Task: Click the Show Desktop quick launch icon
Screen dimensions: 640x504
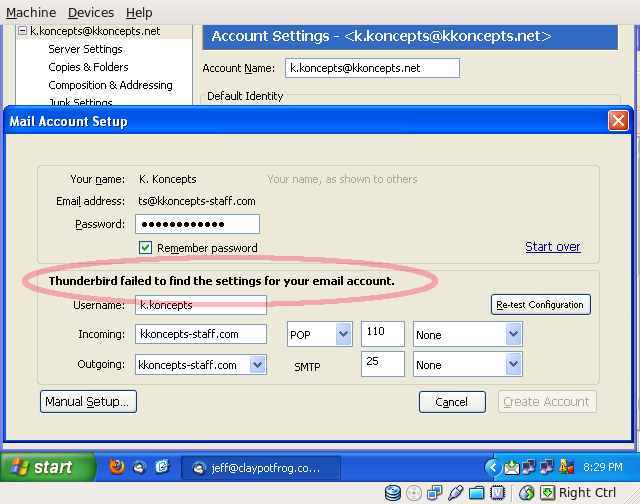Action: pyautogui.click(x=162, y=467)
